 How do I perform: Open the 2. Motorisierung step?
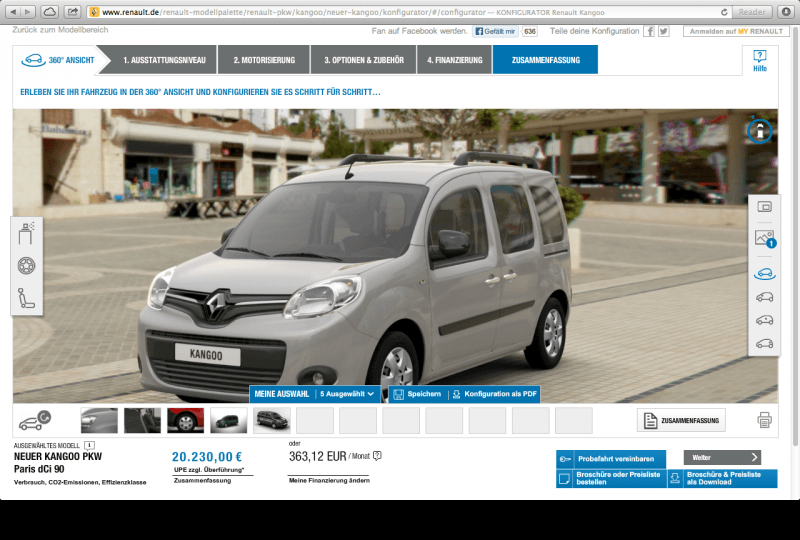pos(264,60)
